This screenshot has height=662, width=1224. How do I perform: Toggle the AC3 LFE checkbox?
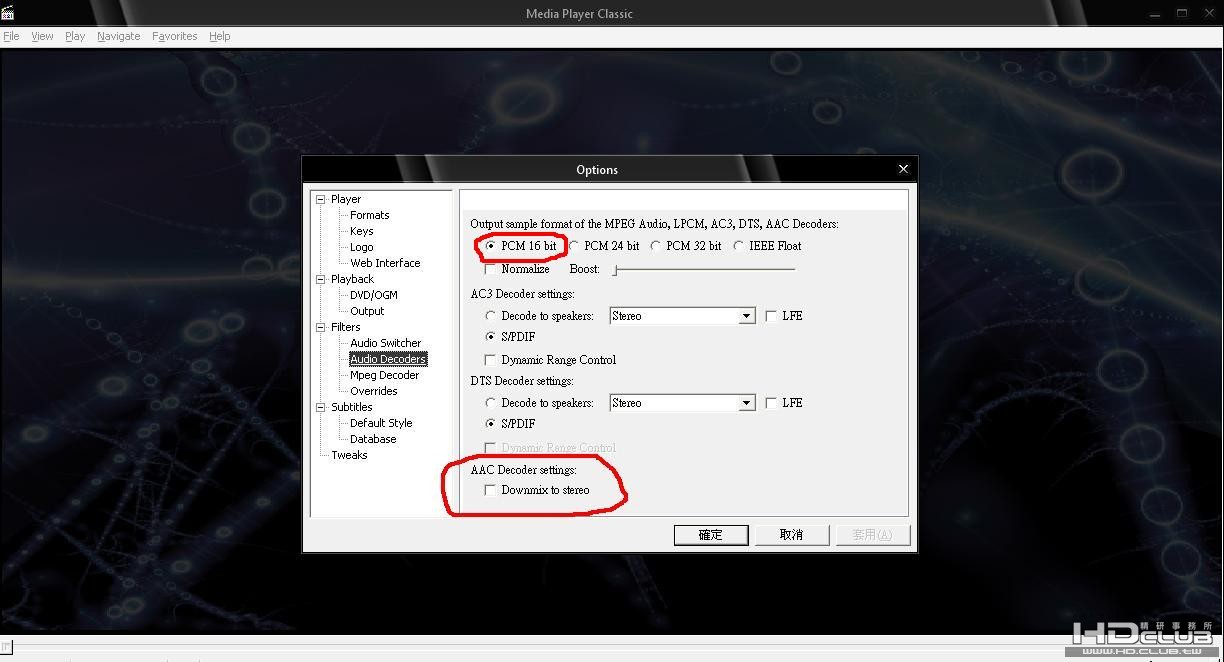(771, 316)
